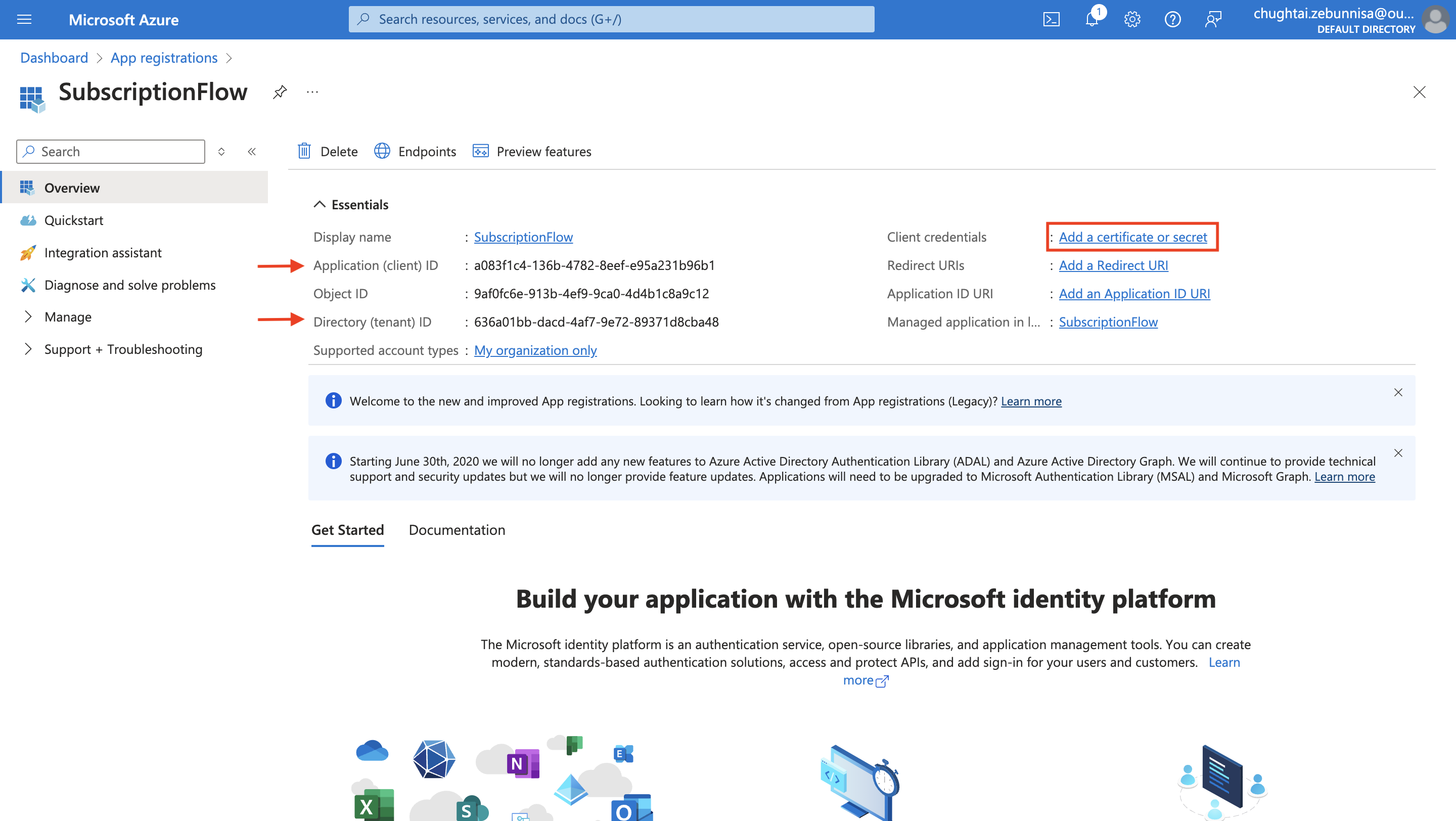The image size is (1456, 821).
Task: Open the Help question mark icon
Action: click(x=1172, y=19)
